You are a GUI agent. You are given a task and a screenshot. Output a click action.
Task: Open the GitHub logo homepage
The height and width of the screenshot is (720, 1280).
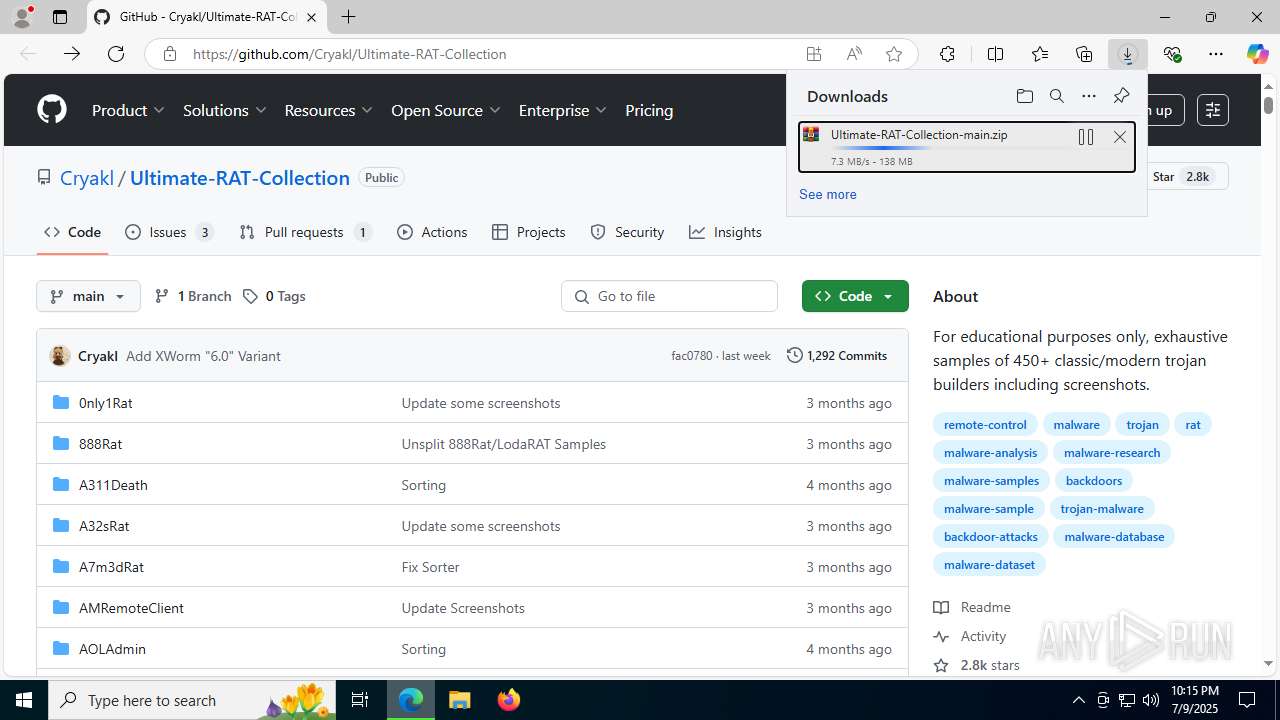[52, 110]
